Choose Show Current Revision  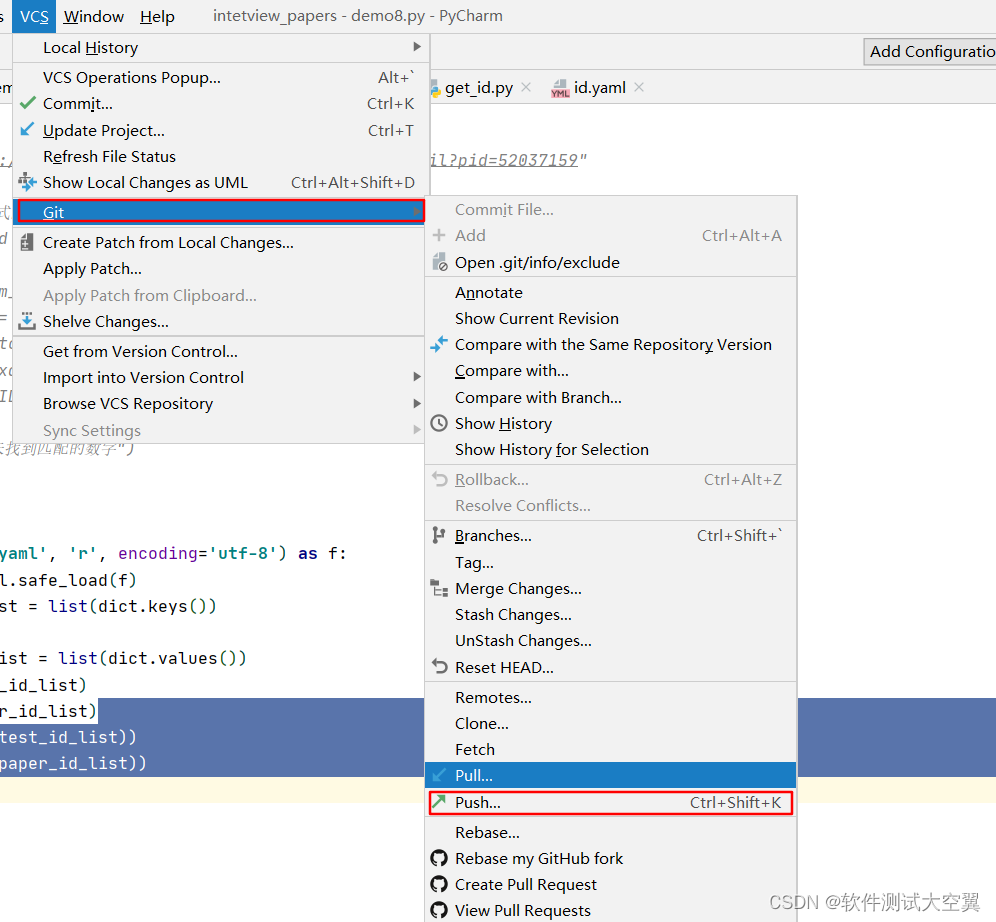point(610,318)
